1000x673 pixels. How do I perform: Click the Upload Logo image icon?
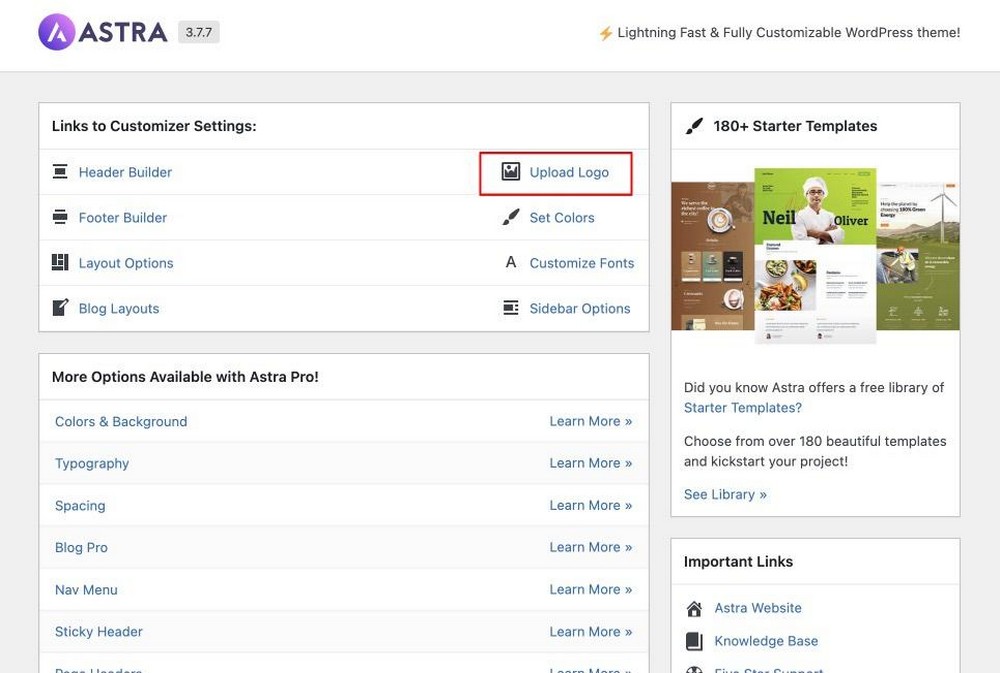[510, 171]
